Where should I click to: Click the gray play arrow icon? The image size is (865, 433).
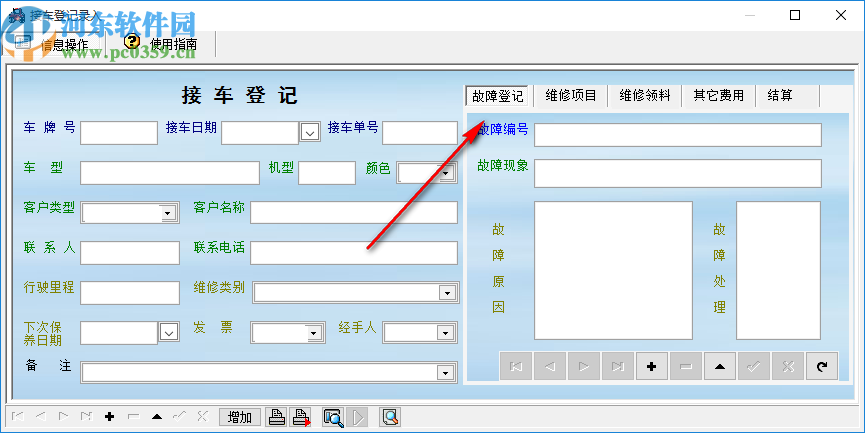click(x=357, y=417)
